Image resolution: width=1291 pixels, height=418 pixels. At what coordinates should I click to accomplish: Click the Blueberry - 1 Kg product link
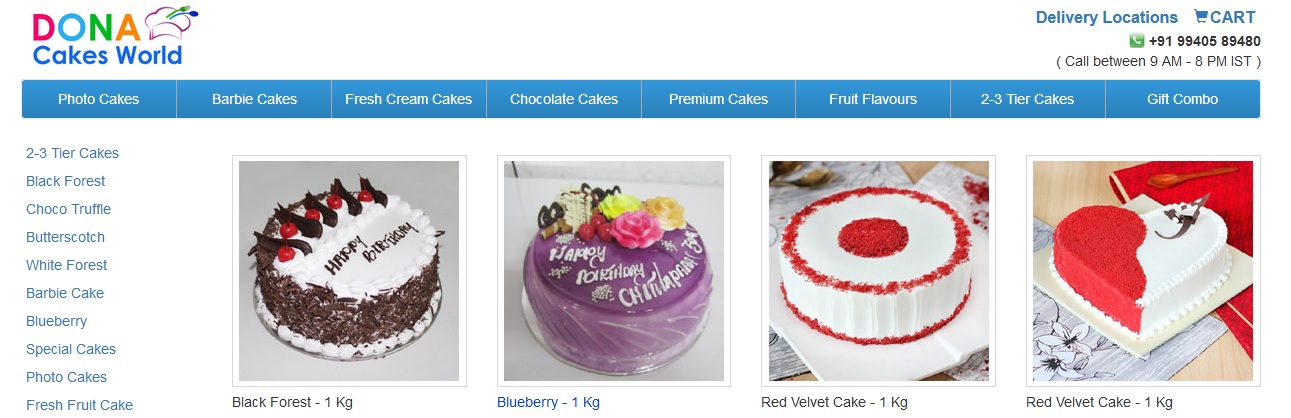pyautogui.click(x=548, y=402)
